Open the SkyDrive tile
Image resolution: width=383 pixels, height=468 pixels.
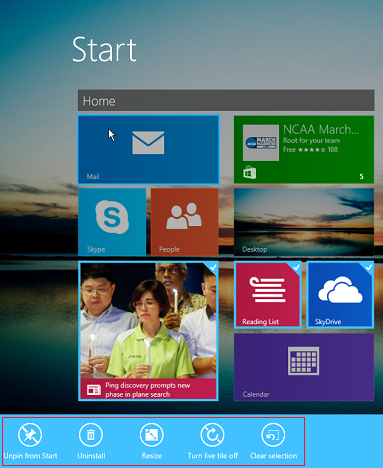coord(340,295)
